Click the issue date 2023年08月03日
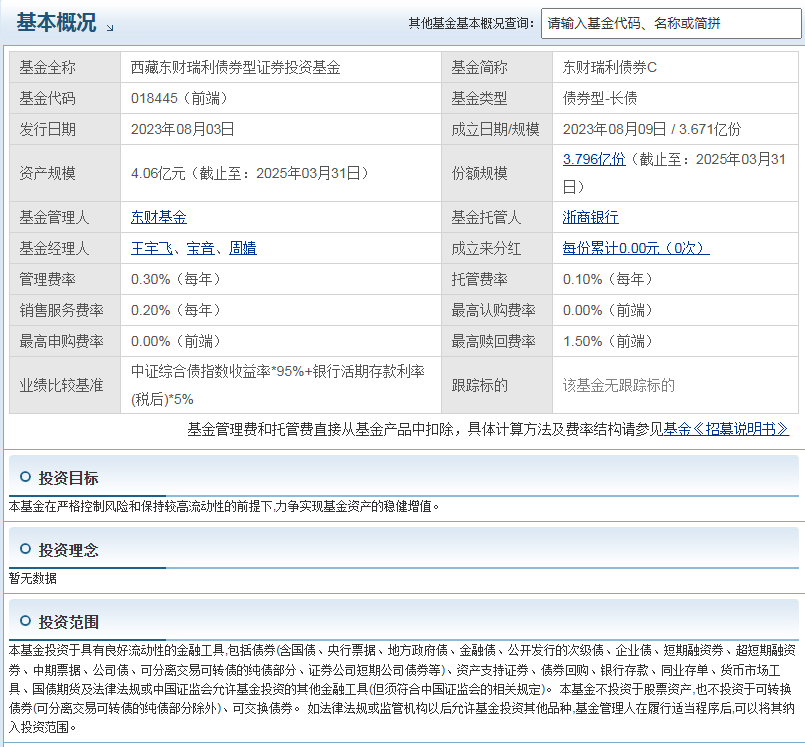 183,129
